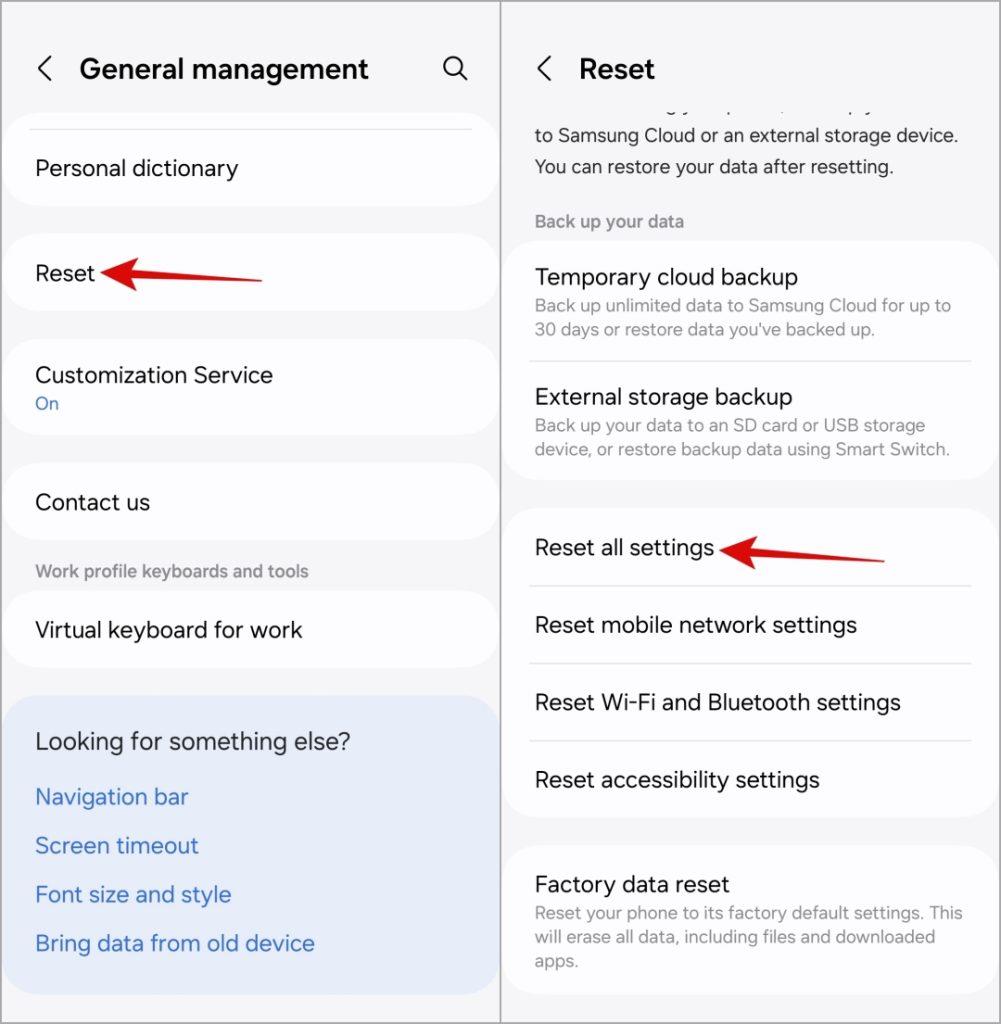The image size is (1001, 1024).
Task: Tap Contact us
Action: pos(251,502)
